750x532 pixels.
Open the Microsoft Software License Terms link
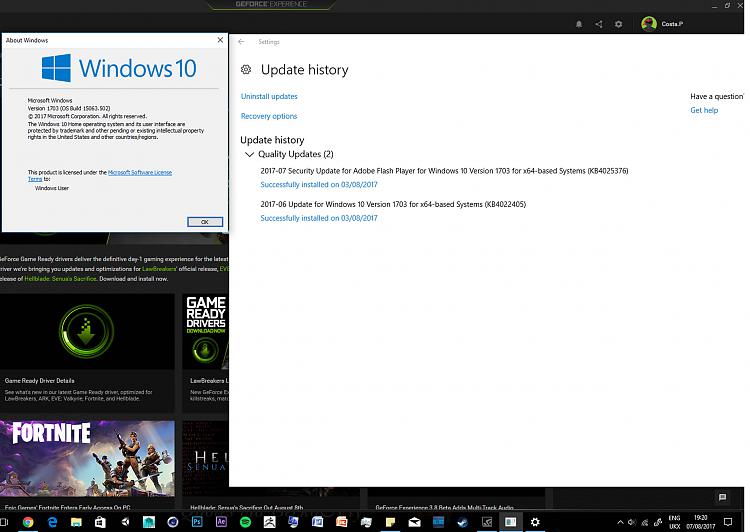[x=140, y=172]
